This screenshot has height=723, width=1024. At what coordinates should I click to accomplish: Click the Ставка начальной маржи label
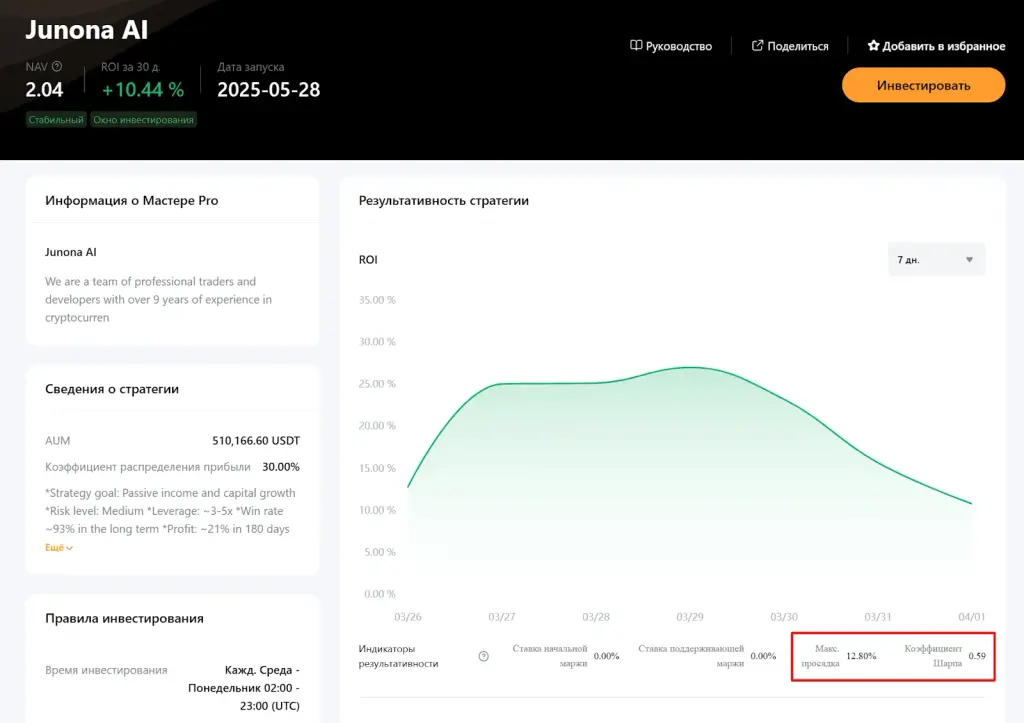(550, 656)
